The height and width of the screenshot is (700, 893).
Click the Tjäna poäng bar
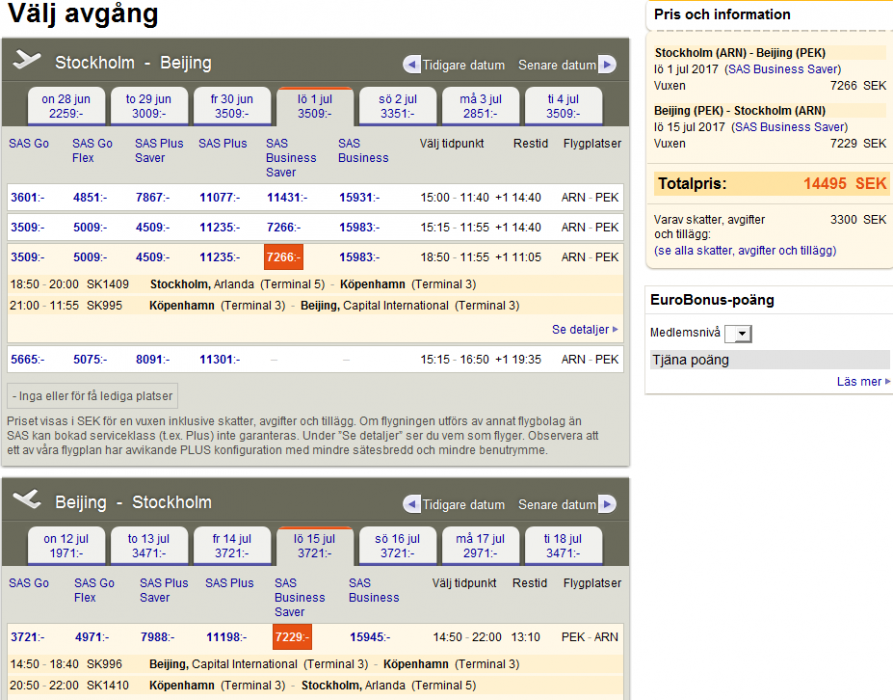769,360
